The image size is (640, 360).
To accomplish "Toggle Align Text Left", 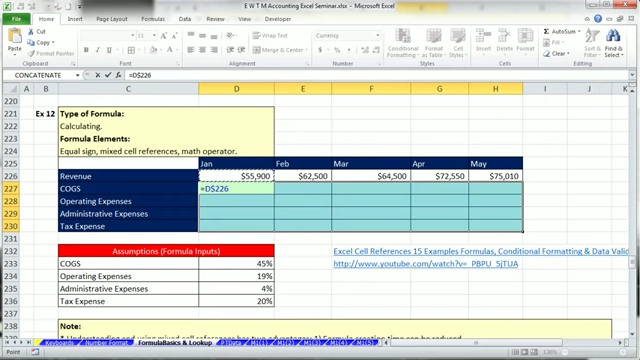I will click(x=191, y=50).
